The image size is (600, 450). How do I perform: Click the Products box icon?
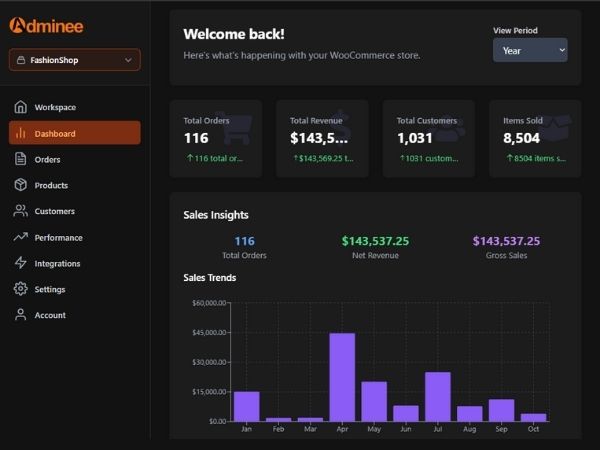point(20,185)
